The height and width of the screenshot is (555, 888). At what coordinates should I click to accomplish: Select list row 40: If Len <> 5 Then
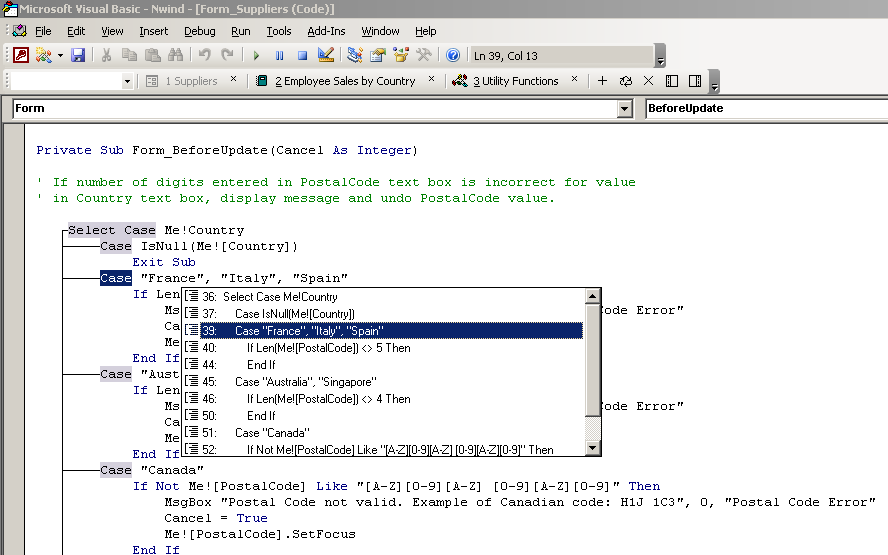click(383, 348)
